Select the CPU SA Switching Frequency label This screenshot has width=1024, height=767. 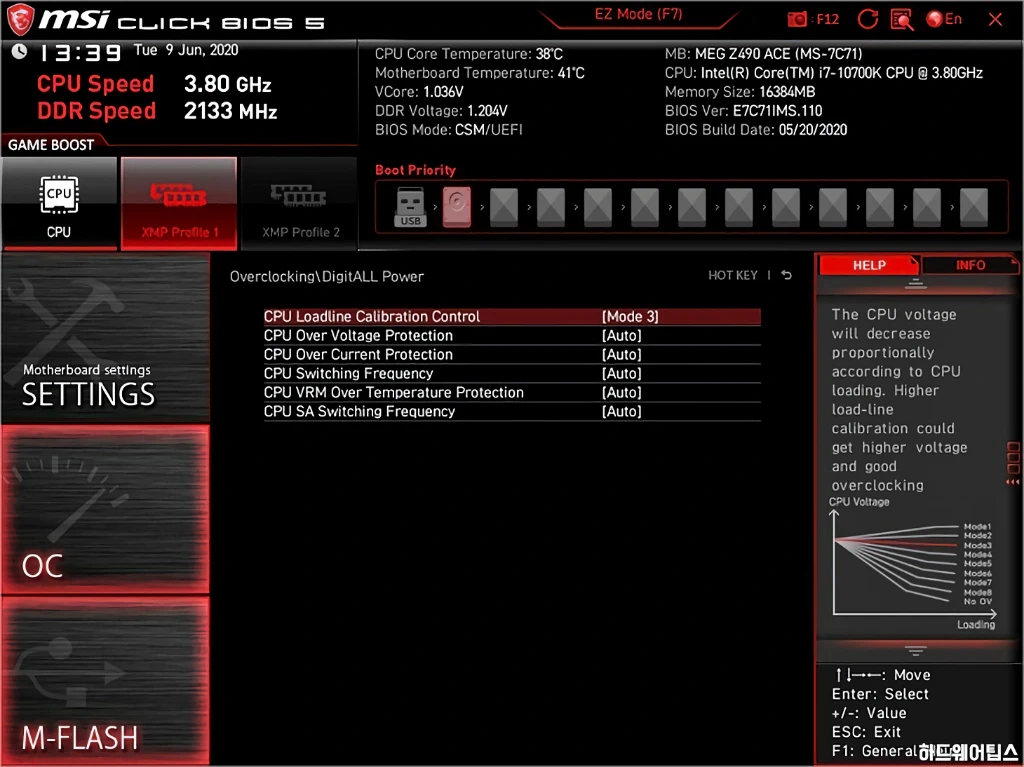[359, 411]
